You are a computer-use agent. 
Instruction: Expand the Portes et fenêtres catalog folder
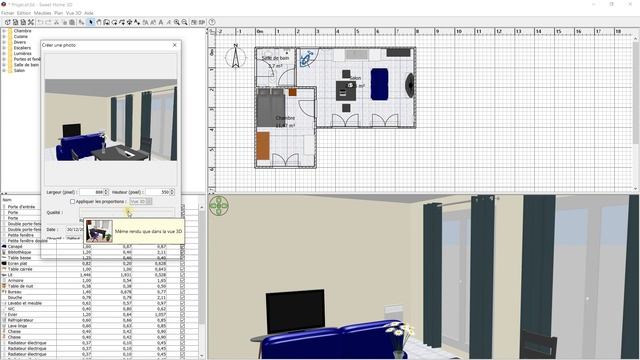tap(4, 59)
